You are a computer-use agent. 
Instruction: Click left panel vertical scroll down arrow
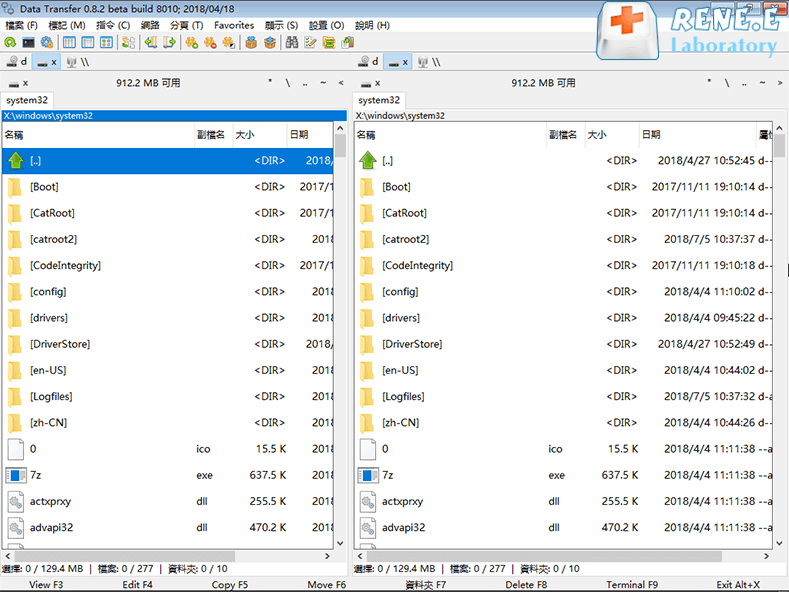tap(340, 543)
